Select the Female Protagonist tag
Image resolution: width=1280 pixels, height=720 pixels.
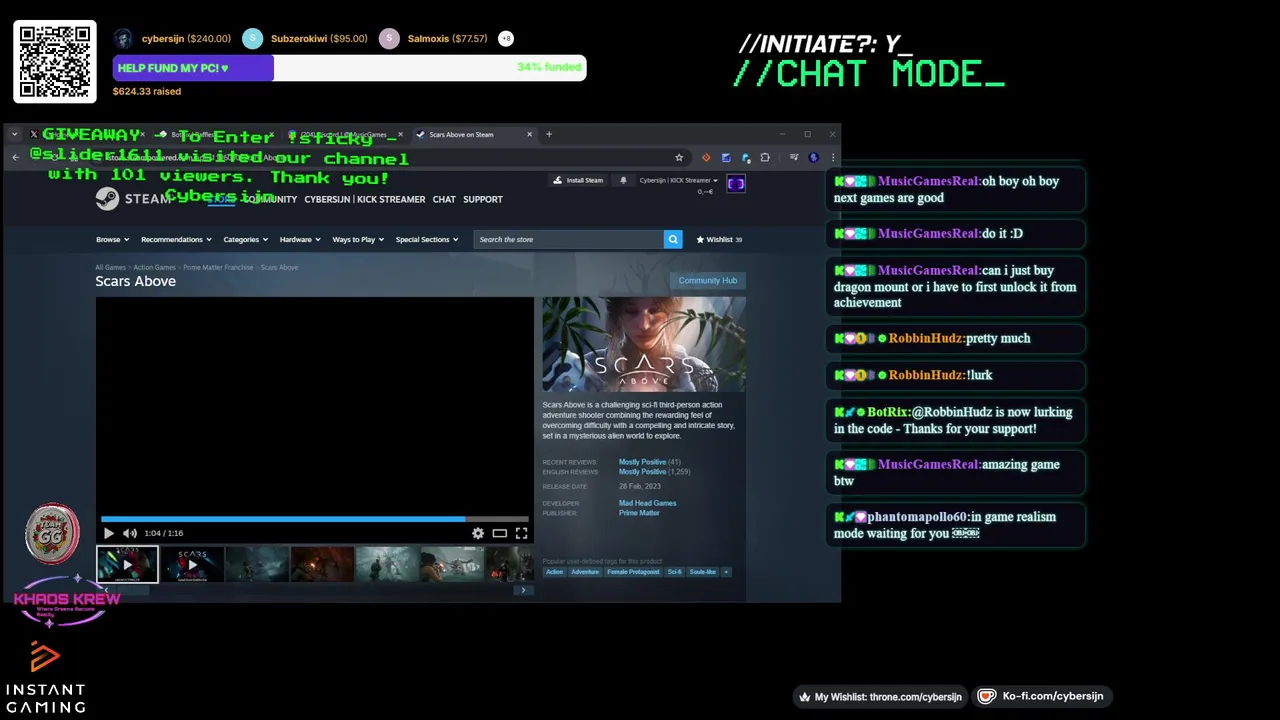point(633,572)
